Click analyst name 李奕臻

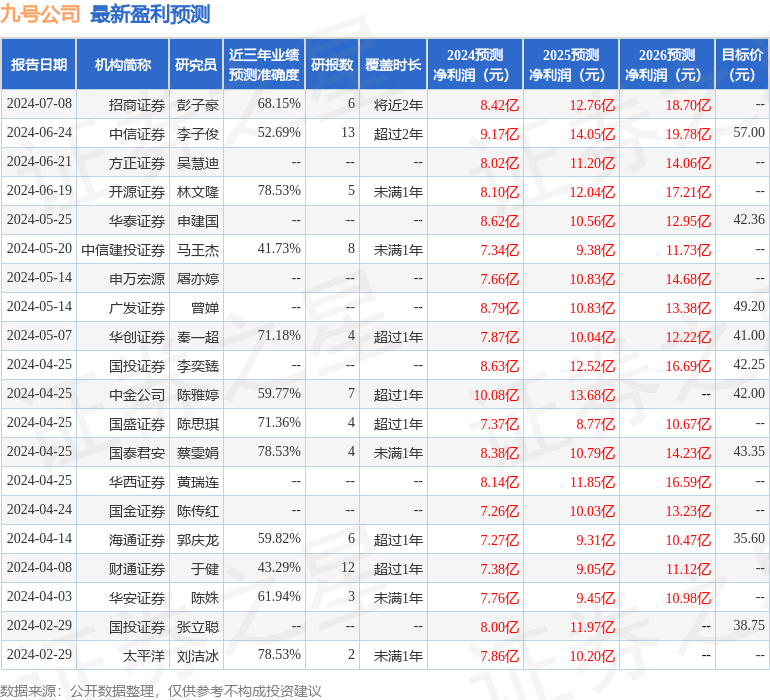pos(198,365)
